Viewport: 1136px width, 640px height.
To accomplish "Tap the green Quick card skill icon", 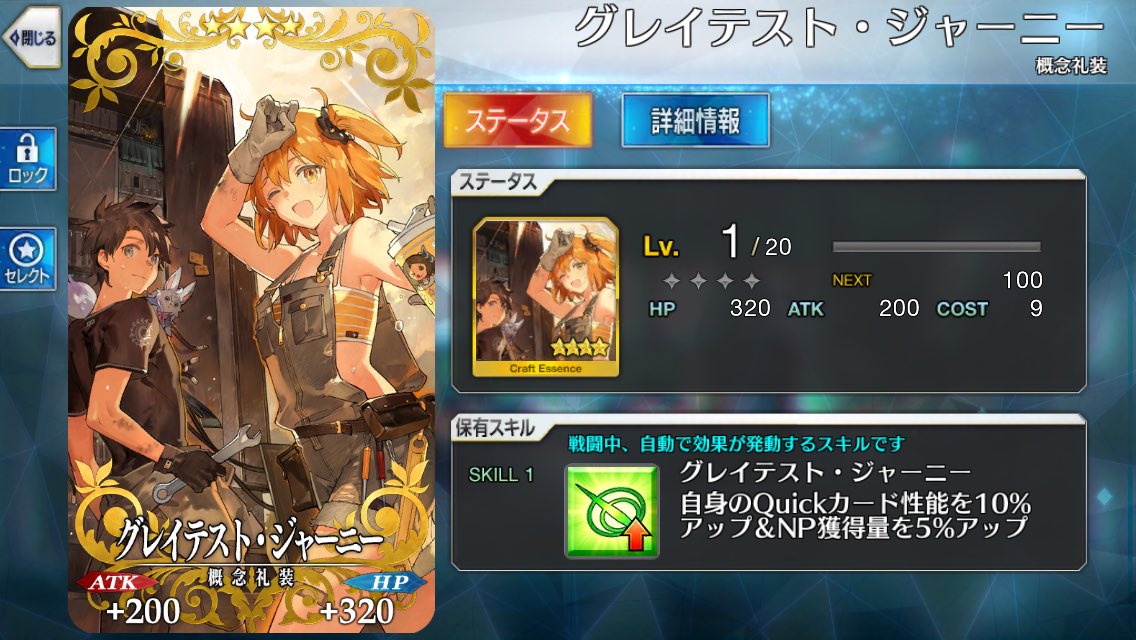I will tap(611, 510).
